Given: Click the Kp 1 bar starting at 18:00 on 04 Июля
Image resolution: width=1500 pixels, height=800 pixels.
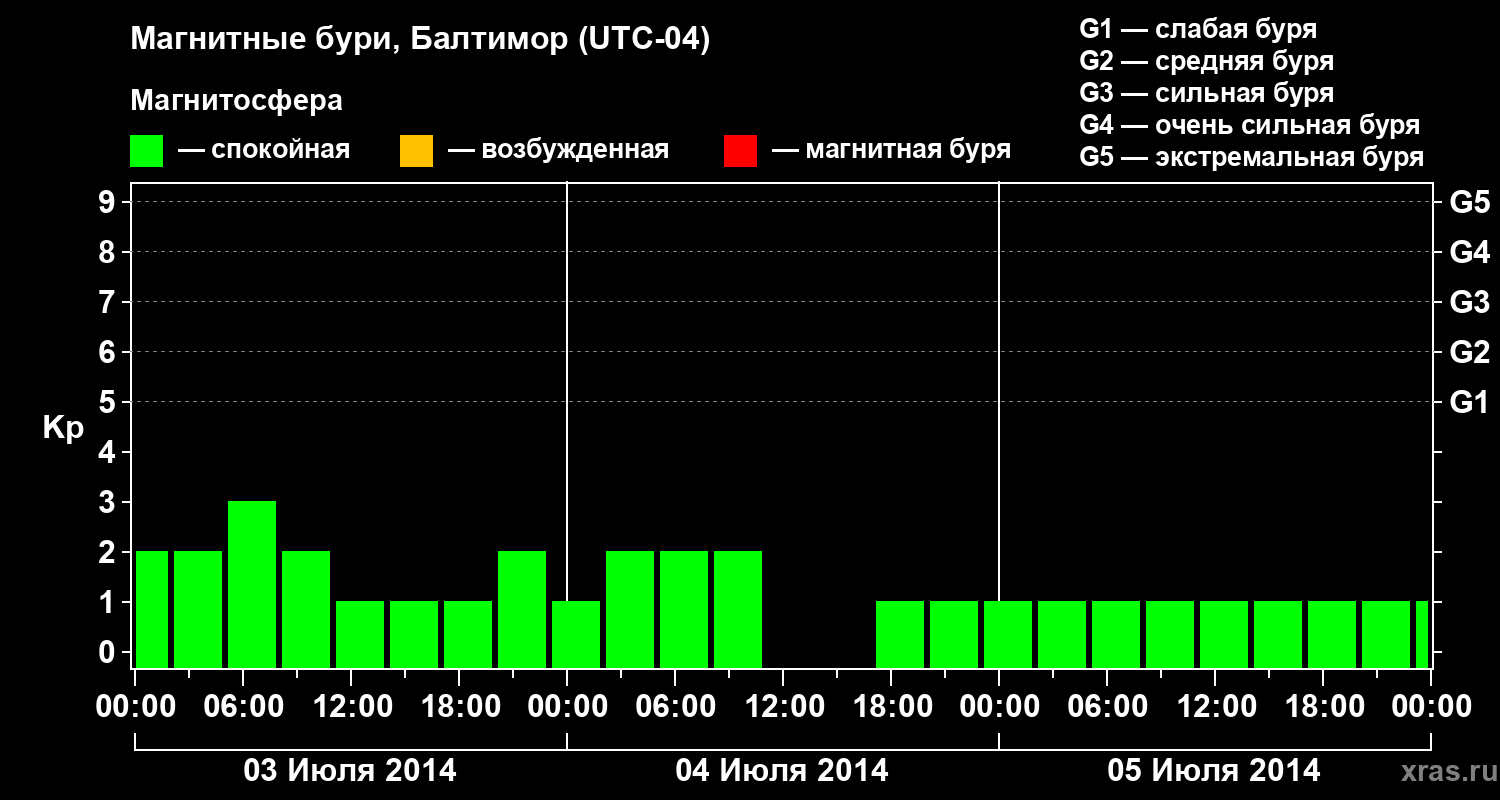Looking at the screenshot, I should tap(900, 634).
